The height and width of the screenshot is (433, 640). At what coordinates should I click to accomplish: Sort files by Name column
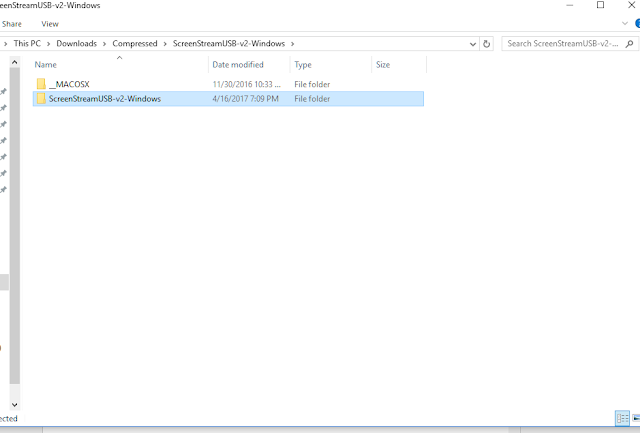tap(45, 64)
